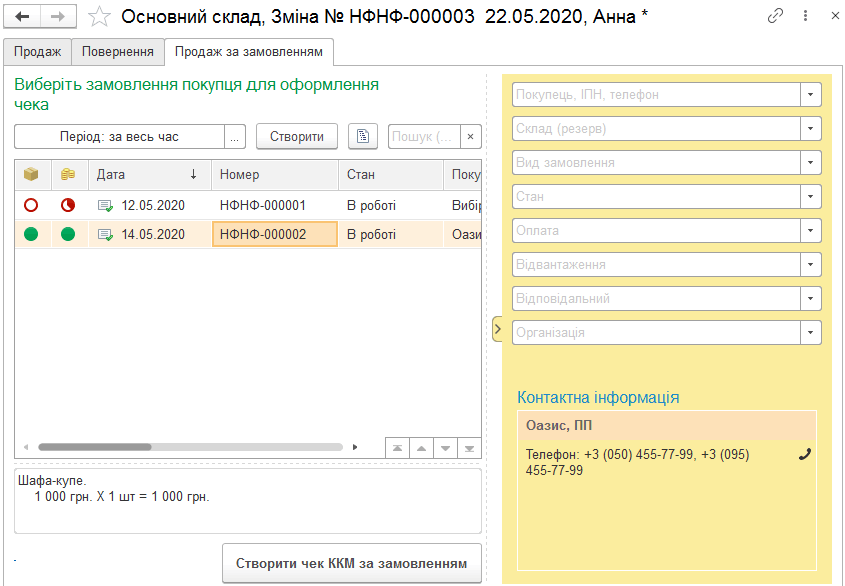845x586 pixels.
Task: Move up one row with up arrow
Action: pos(421,448)
